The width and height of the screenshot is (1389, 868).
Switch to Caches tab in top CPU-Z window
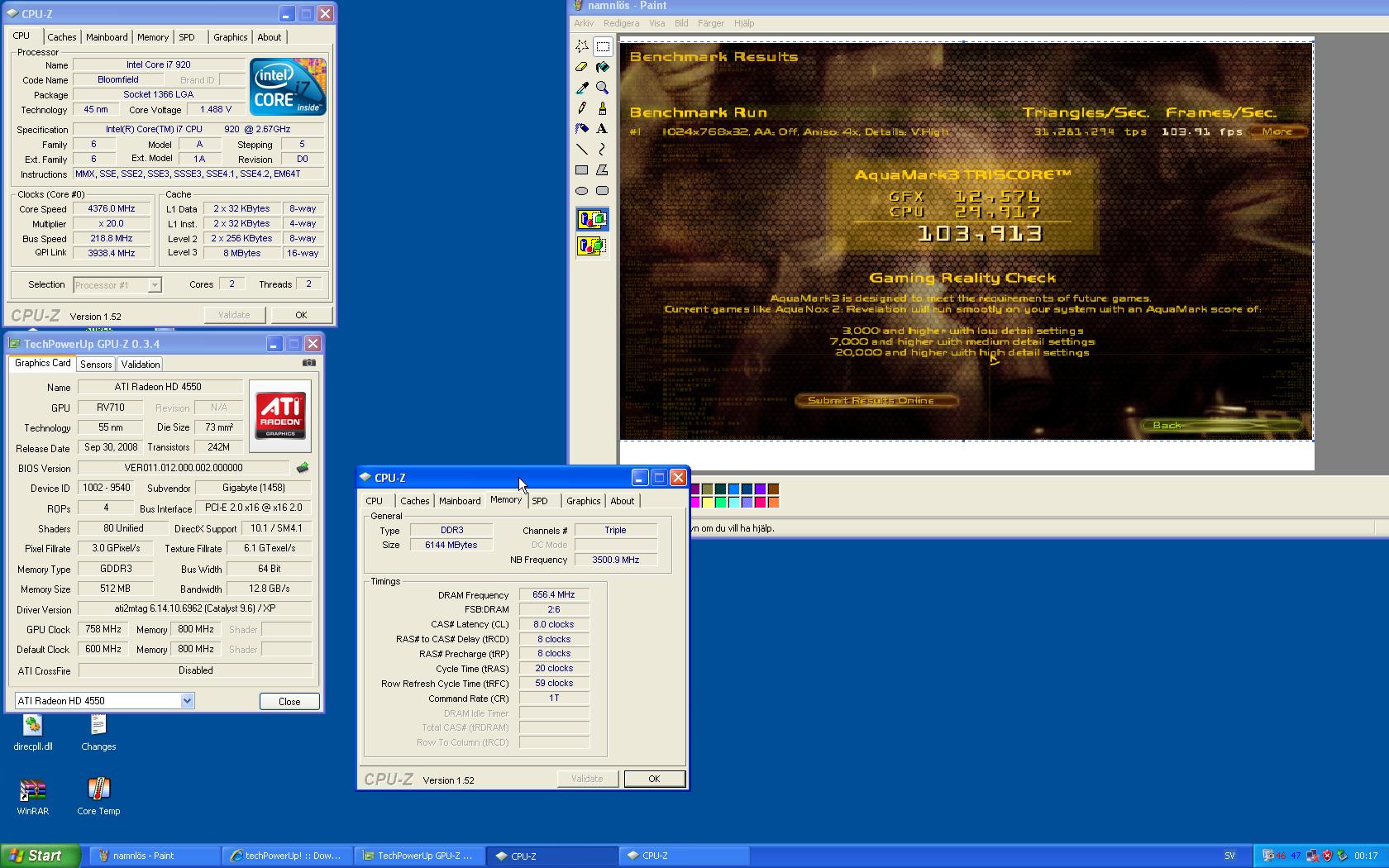coord(61,37)
